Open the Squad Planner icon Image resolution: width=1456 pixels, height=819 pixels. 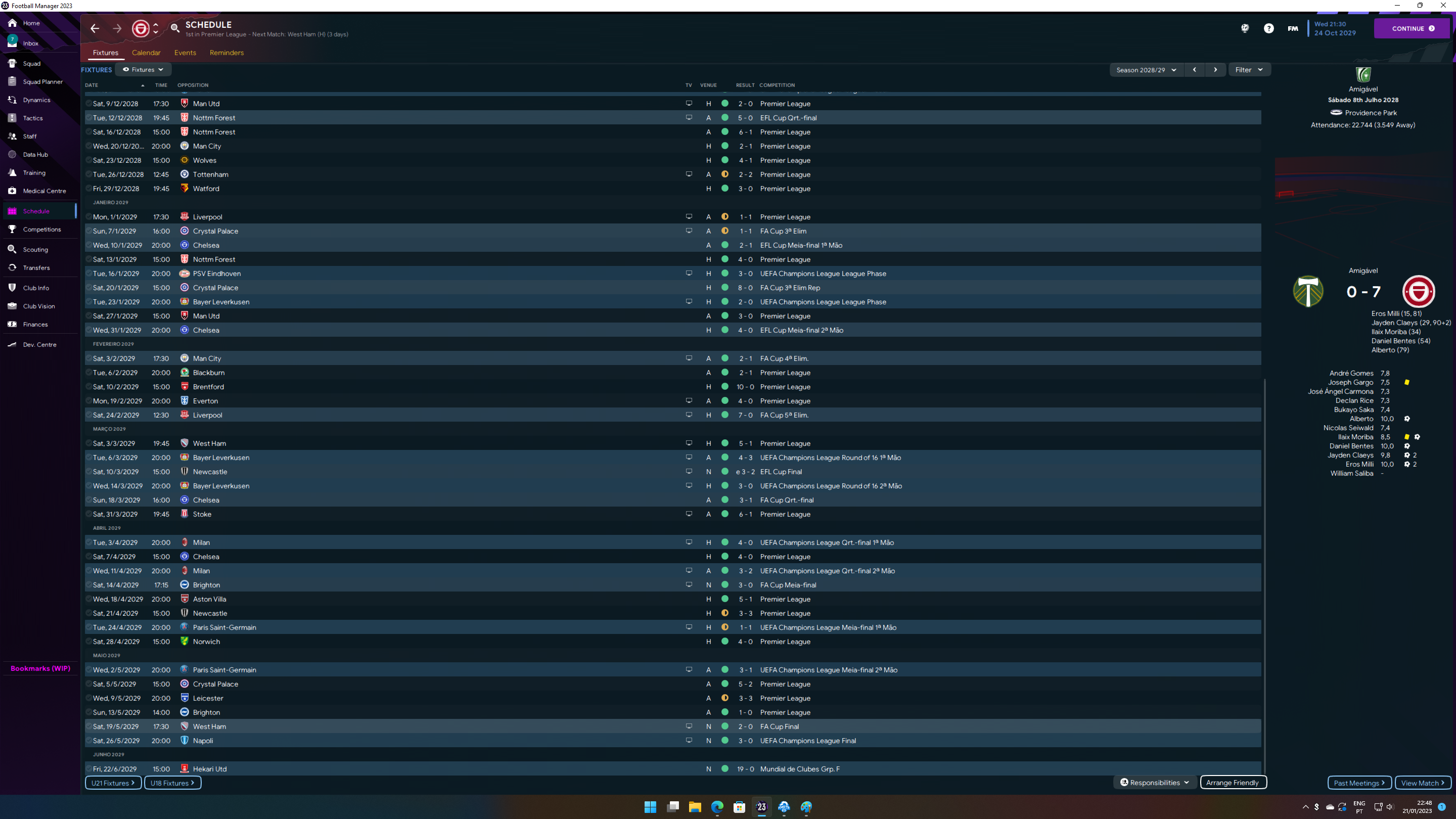tap(12, 81)
